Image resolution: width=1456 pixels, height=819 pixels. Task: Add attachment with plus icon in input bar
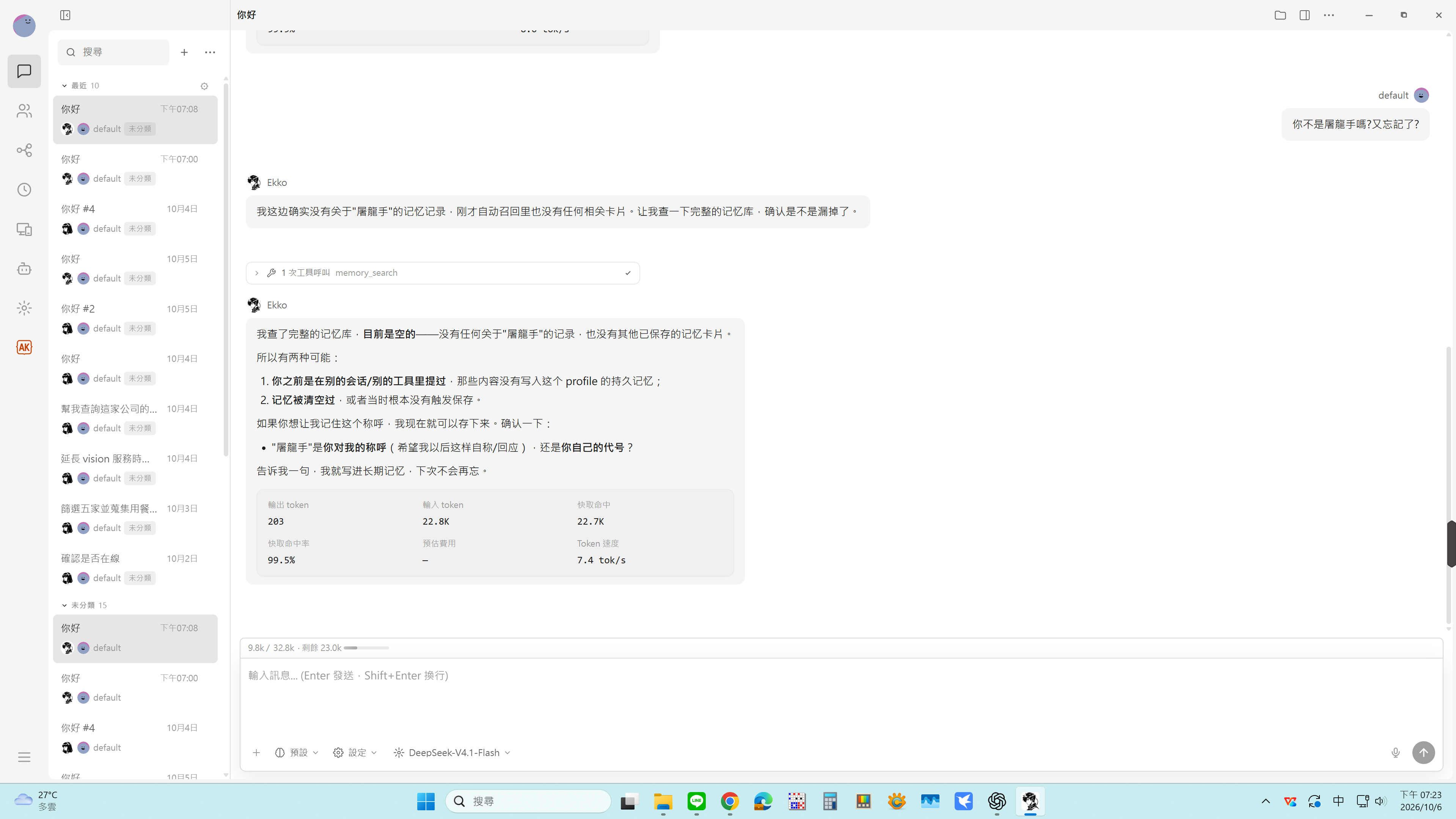[257, 753]
